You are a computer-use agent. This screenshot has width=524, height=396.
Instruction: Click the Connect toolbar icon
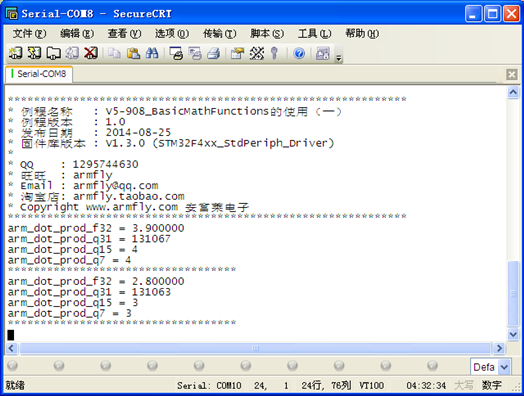pos(15,53)
